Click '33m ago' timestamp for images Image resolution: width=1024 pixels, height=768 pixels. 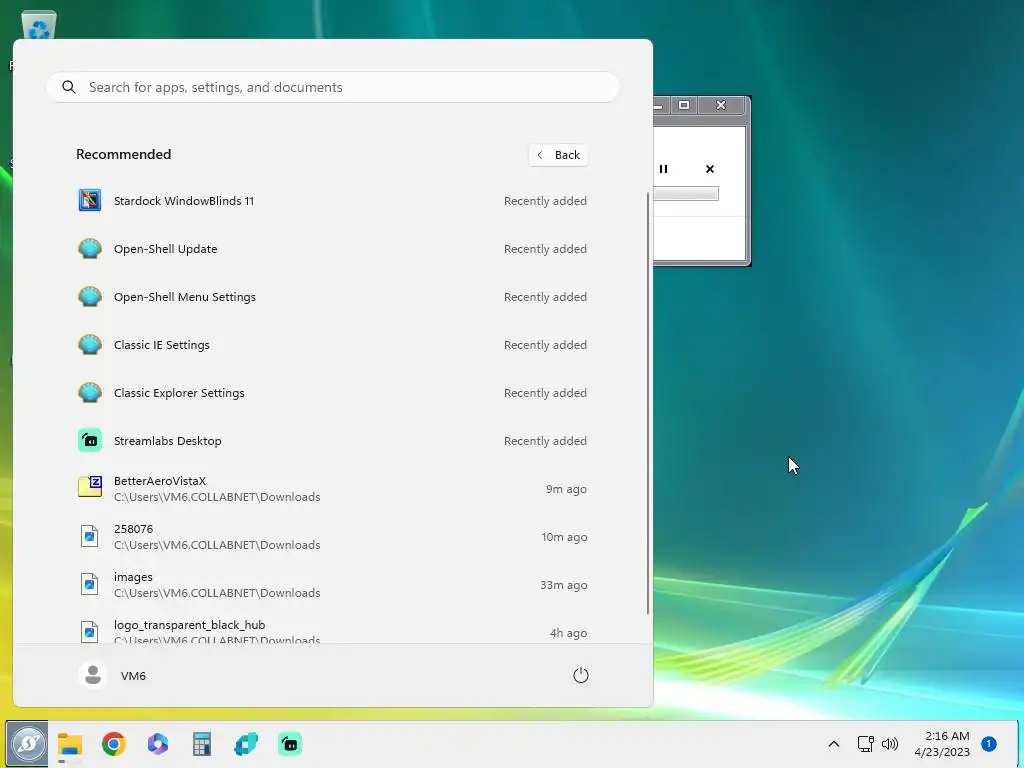[564, 585]
